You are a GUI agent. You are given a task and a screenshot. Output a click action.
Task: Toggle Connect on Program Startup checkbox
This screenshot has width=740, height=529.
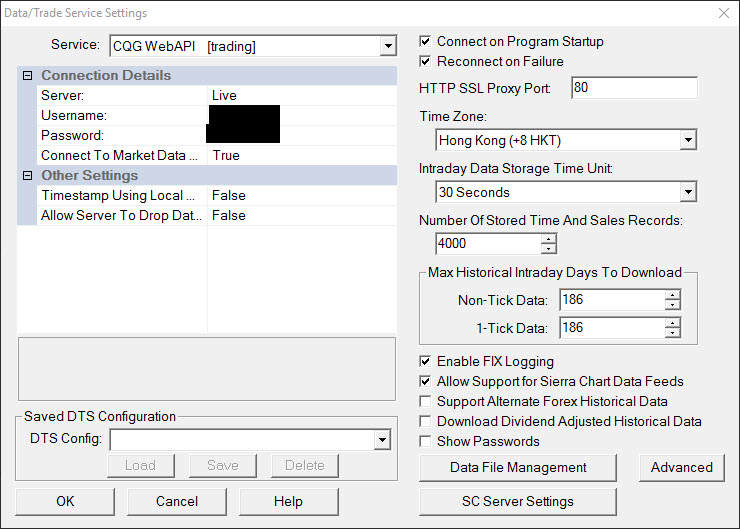[426, 42]
